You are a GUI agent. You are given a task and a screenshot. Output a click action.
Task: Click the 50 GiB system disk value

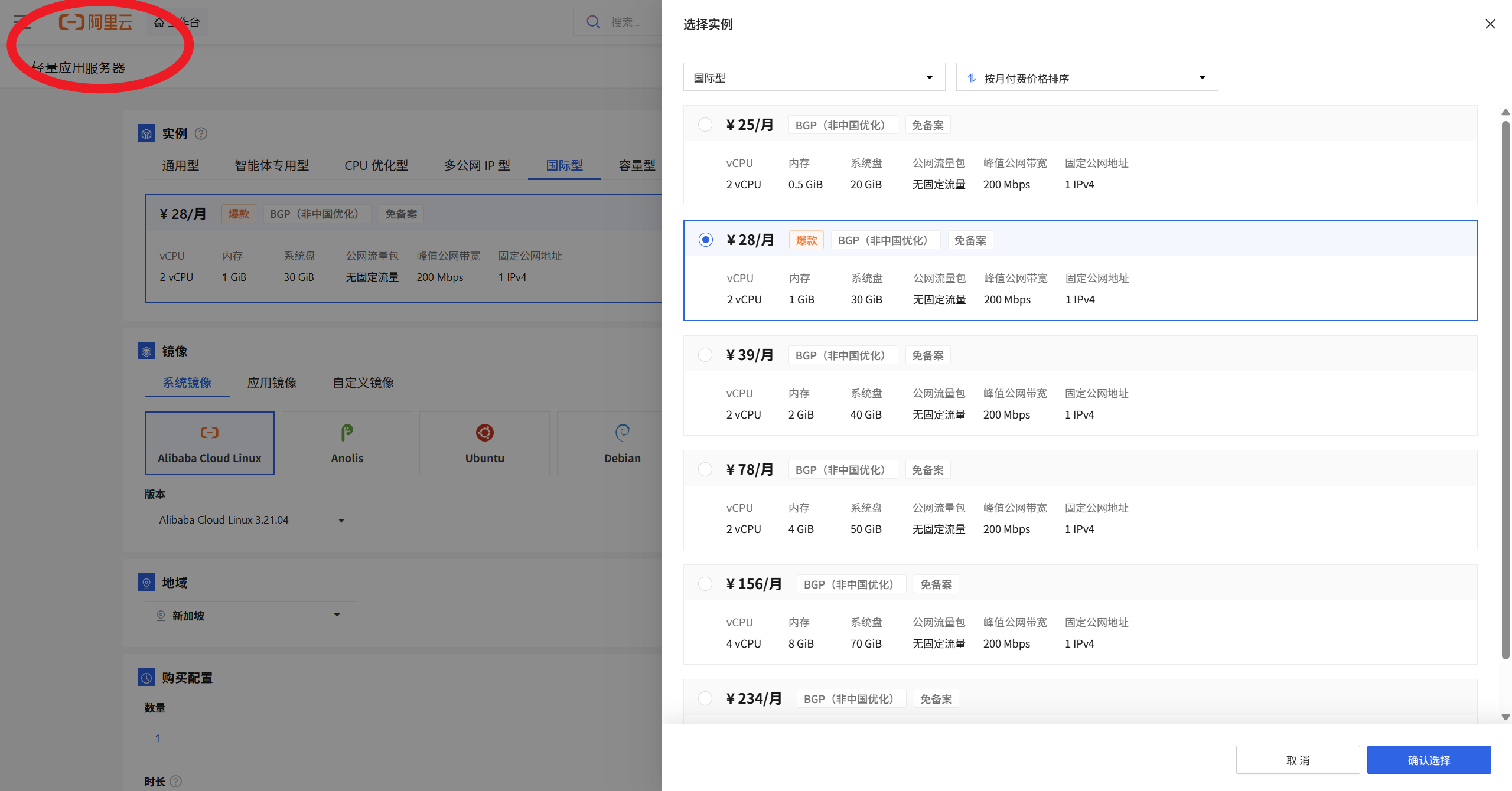pyautogui.click(x=866, y=529)
